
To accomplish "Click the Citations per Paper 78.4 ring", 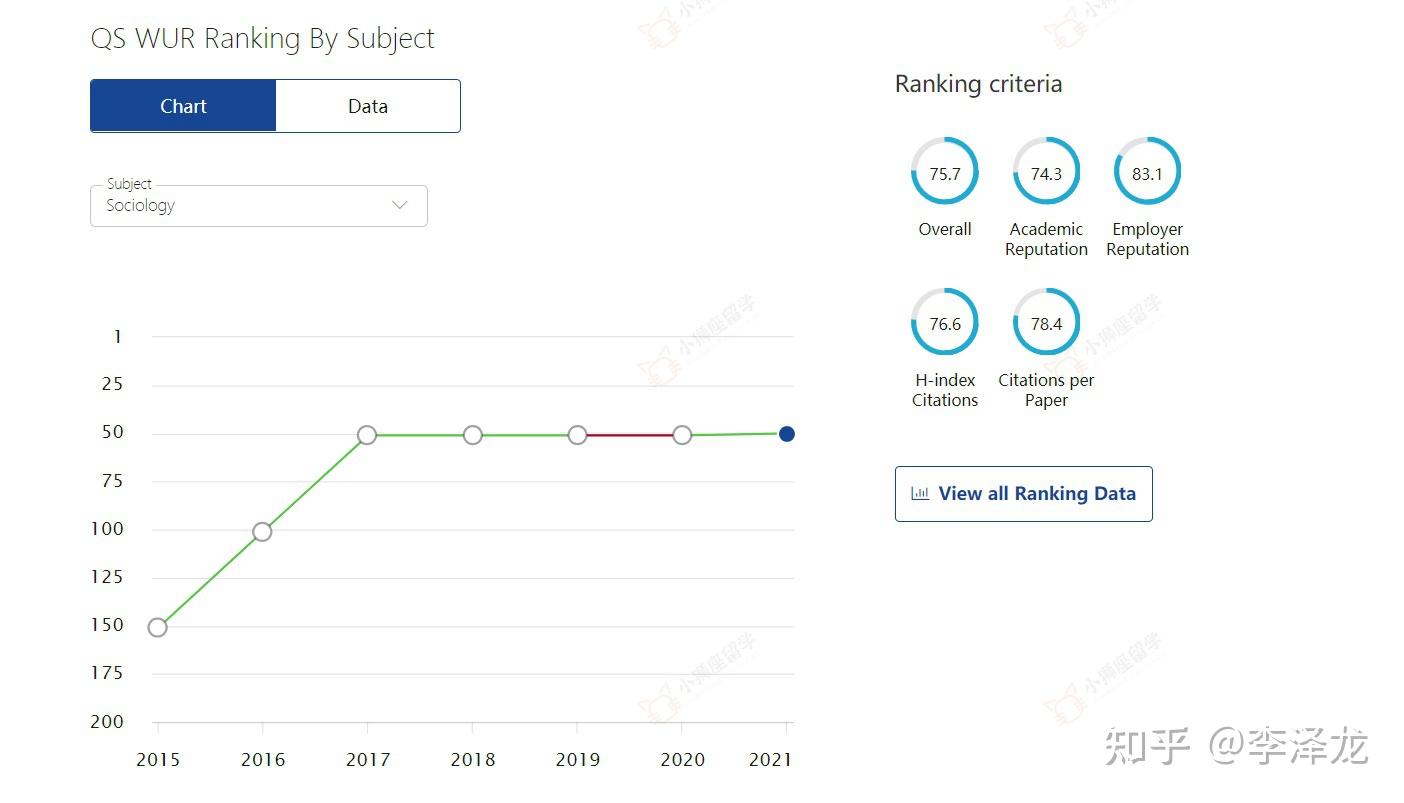I will click(1046, 323).
